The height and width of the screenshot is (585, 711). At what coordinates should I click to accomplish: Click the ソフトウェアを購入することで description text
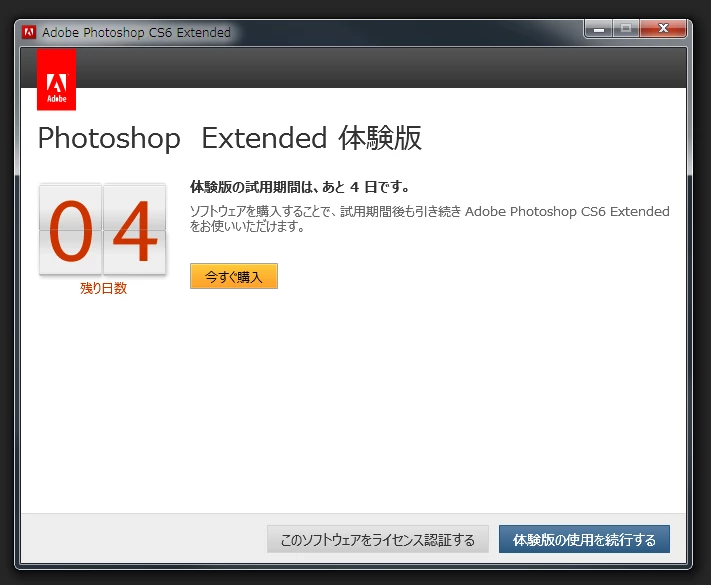[x=429, y=219]
